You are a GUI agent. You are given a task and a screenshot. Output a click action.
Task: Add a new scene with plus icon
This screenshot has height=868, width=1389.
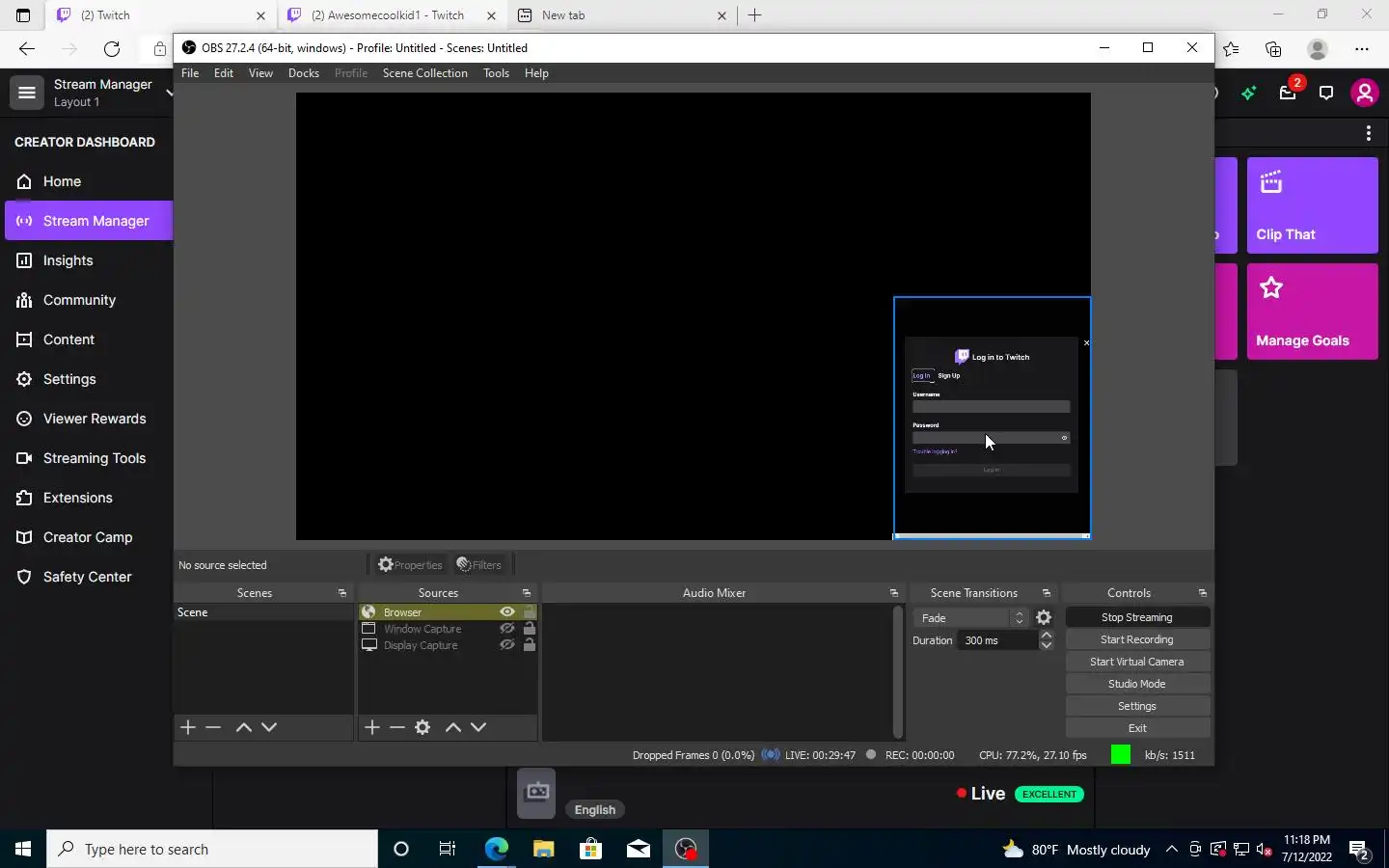188,727
